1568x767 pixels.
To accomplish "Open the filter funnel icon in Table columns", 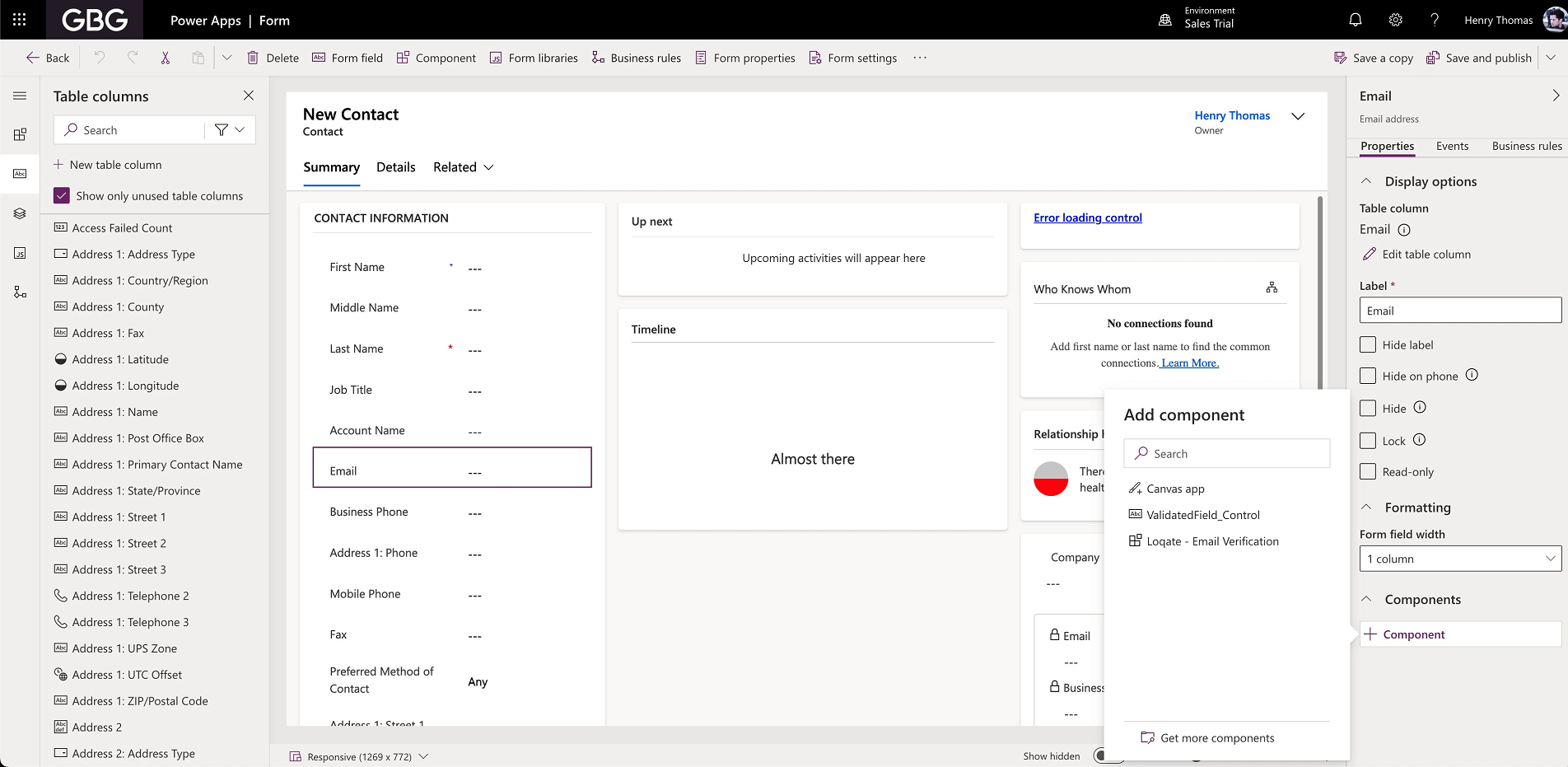I will coord(220,129).
